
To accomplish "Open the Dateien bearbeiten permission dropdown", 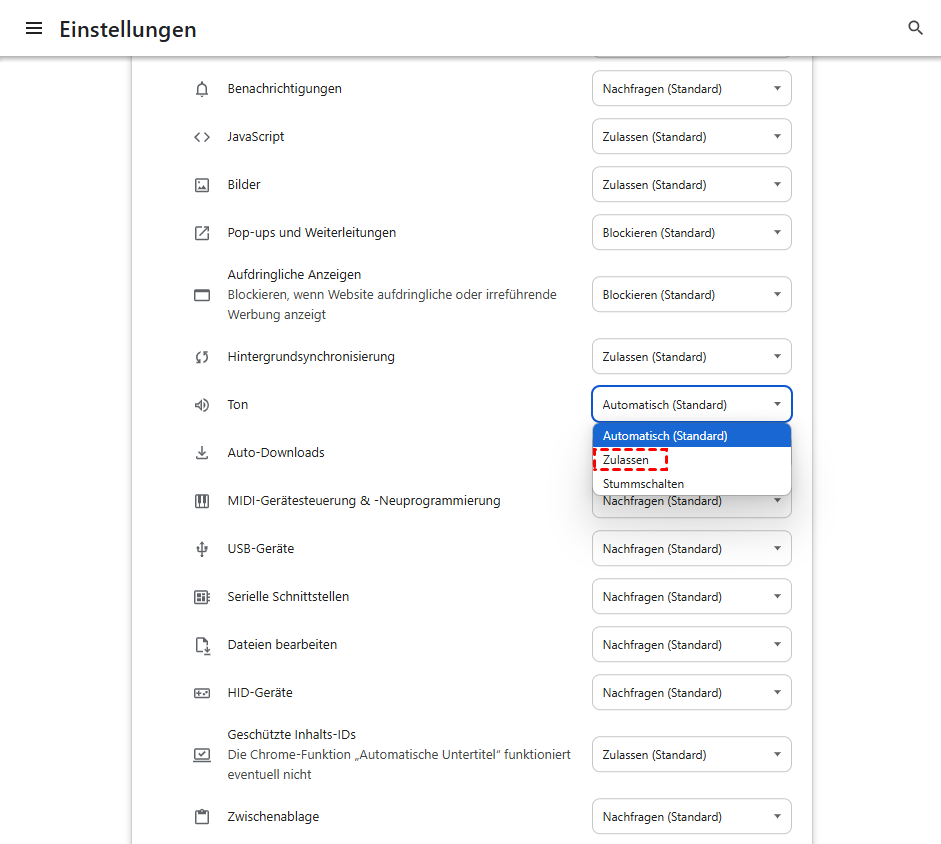I will (x=691, y=645).
